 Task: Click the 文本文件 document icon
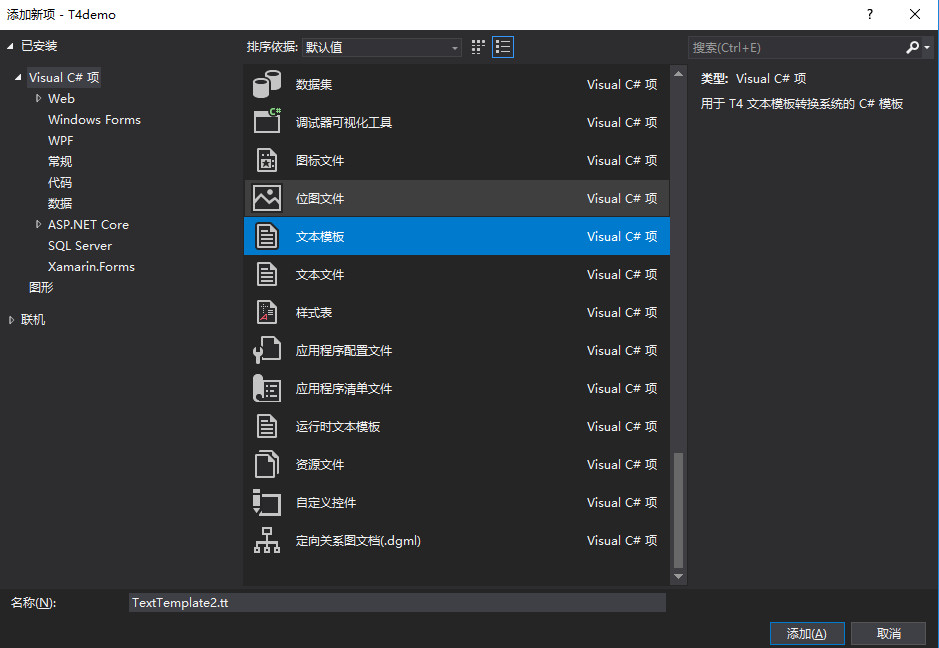point(266,274)
